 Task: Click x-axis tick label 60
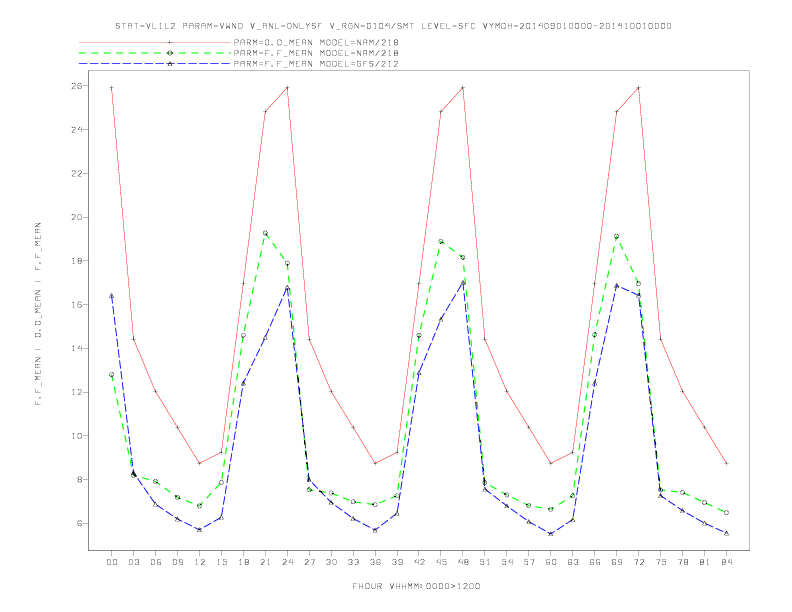[x=551, y=562]
